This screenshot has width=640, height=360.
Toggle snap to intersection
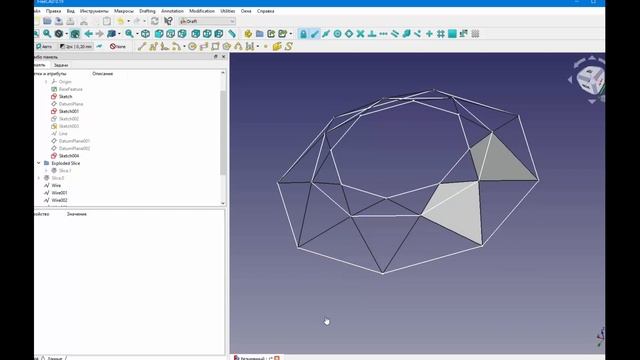click(x=360, y=33)
